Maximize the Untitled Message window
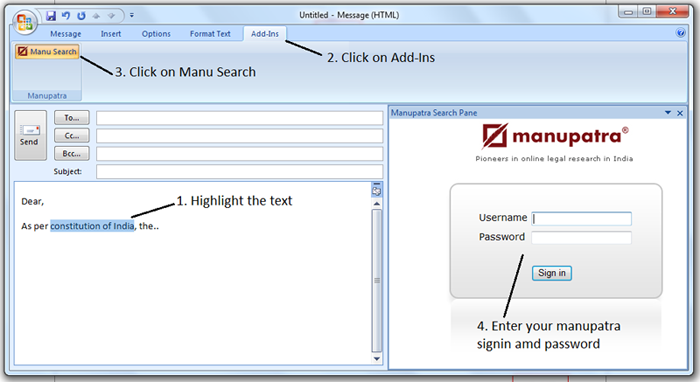 click(647, 12)
